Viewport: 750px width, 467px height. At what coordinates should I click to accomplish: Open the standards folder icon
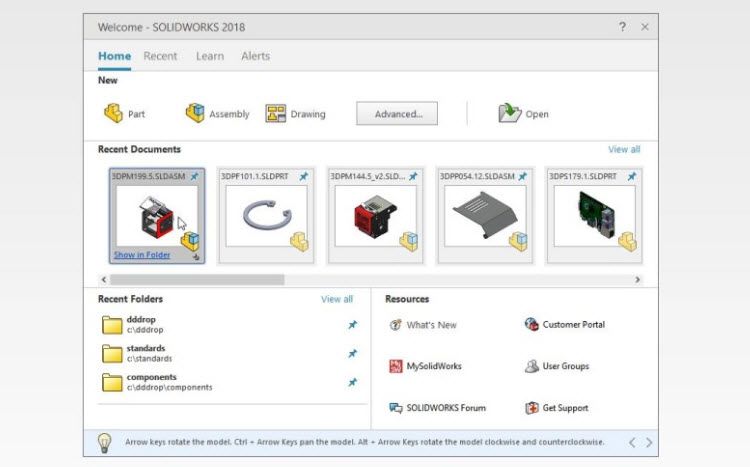[x=112, y=353]
